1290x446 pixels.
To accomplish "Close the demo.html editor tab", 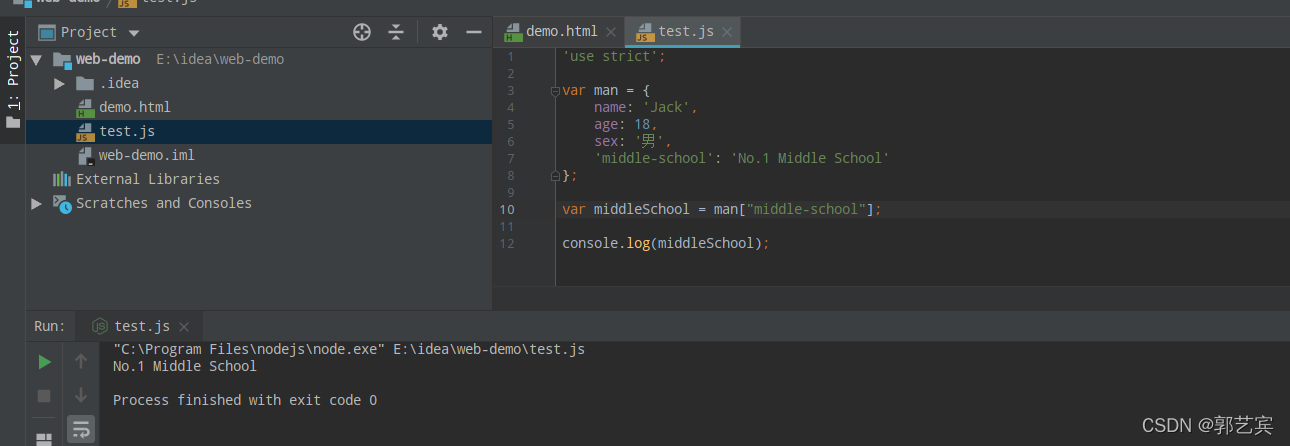I will coord(611,32).
